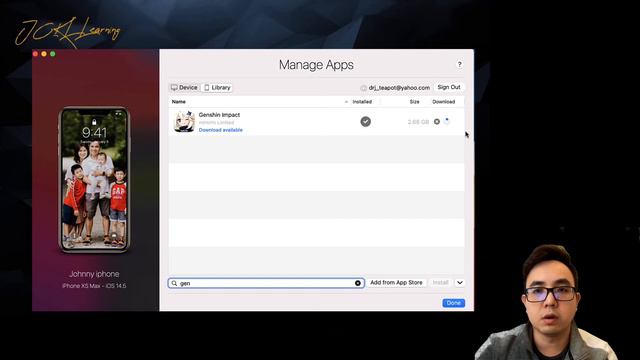Click the drj_teapot@yahoo.com account email
The width and height of the screenshot is (640, 360).
point(399,88)
